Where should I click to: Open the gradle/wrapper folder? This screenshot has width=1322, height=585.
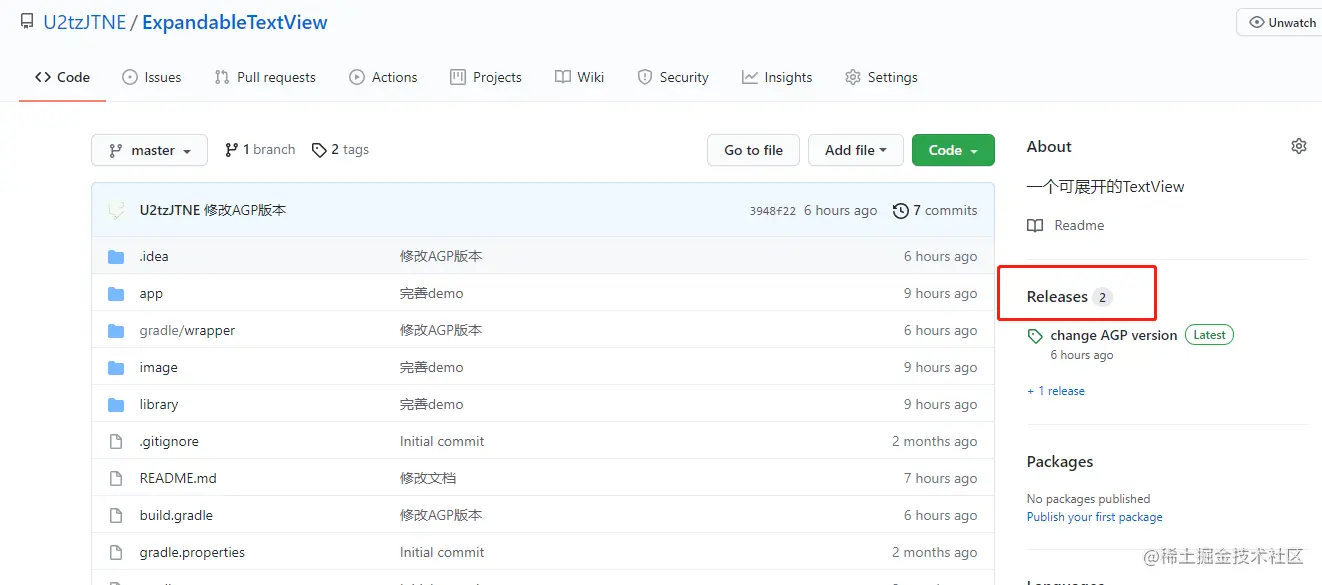click(x=187, y=330)
